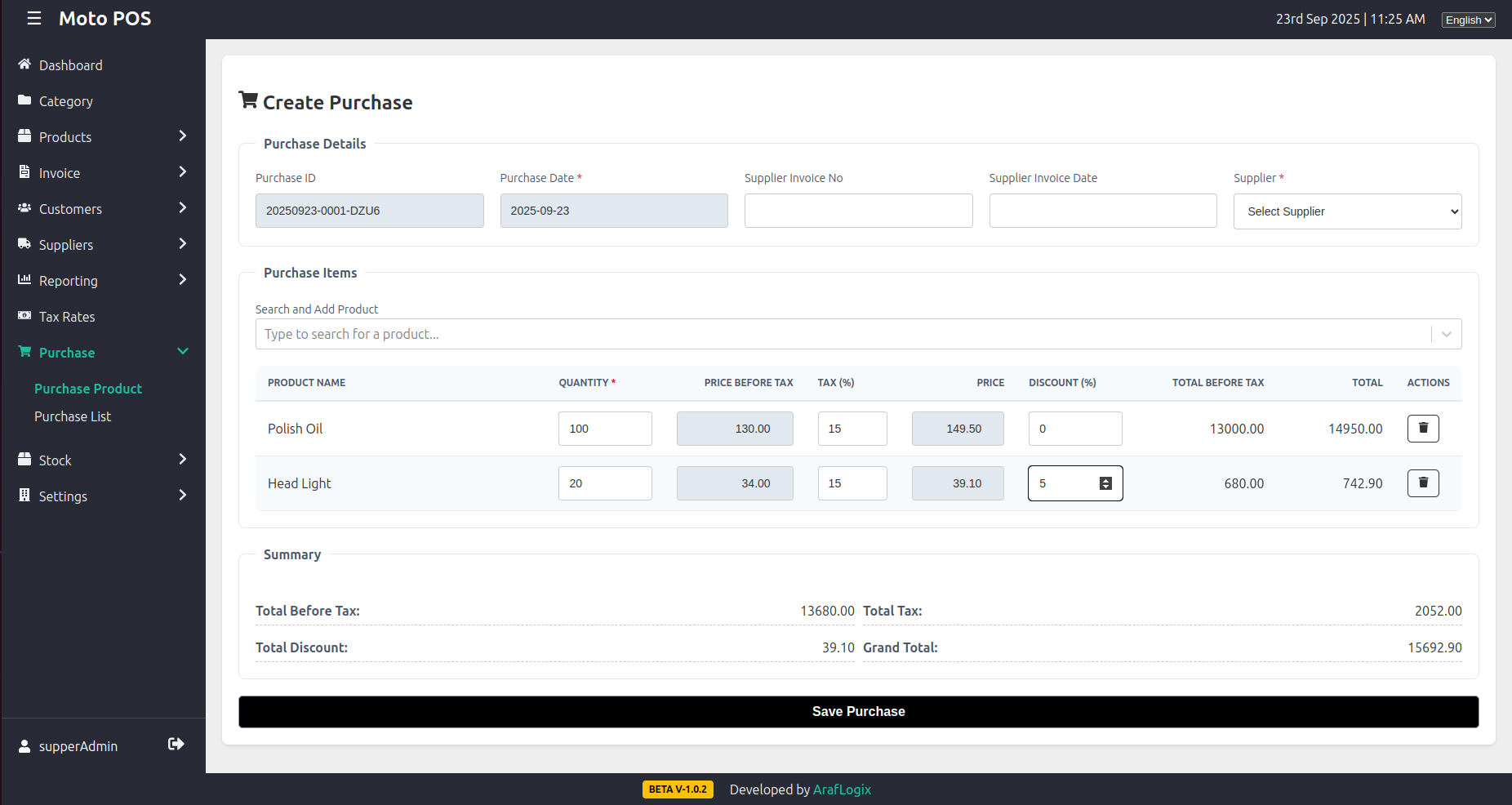1512x805 pixels.
Task: Change language with English dropdown
Action: point(1468,20)
